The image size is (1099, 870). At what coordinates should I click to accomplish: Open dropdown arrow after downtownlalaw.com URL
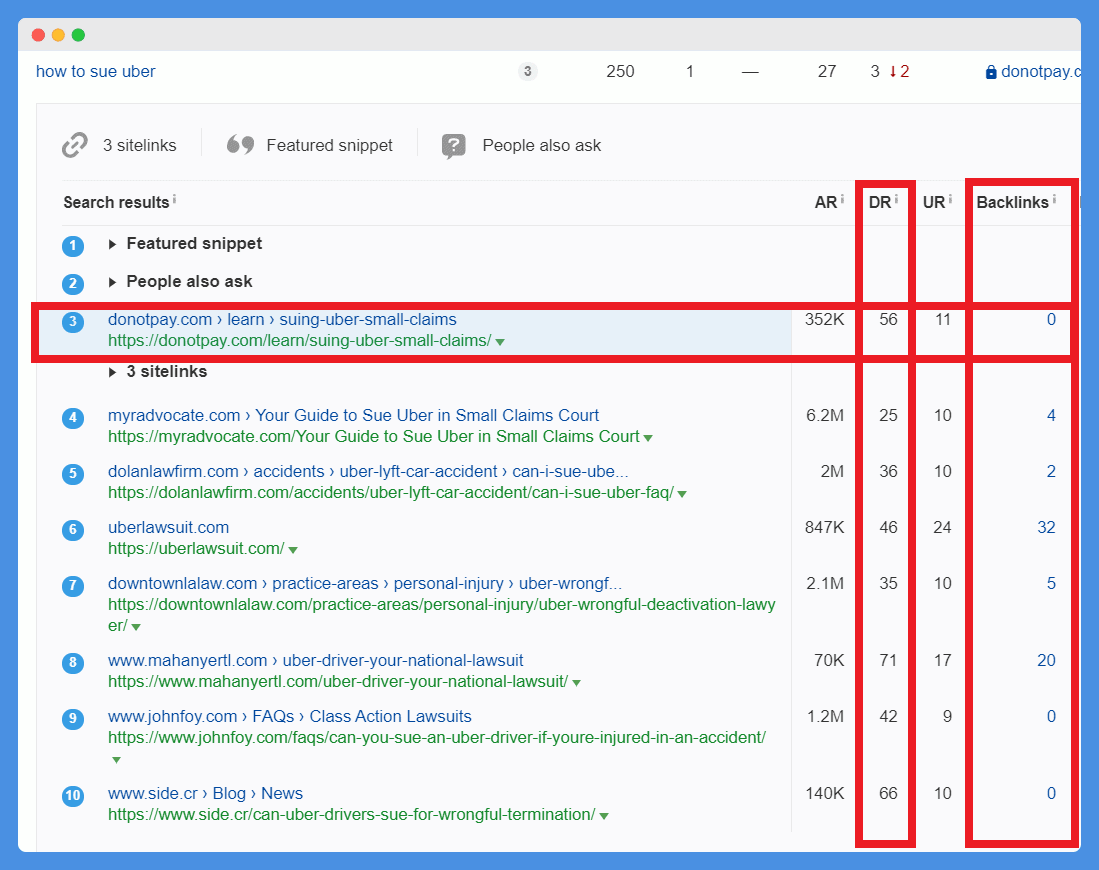[136, 627]
